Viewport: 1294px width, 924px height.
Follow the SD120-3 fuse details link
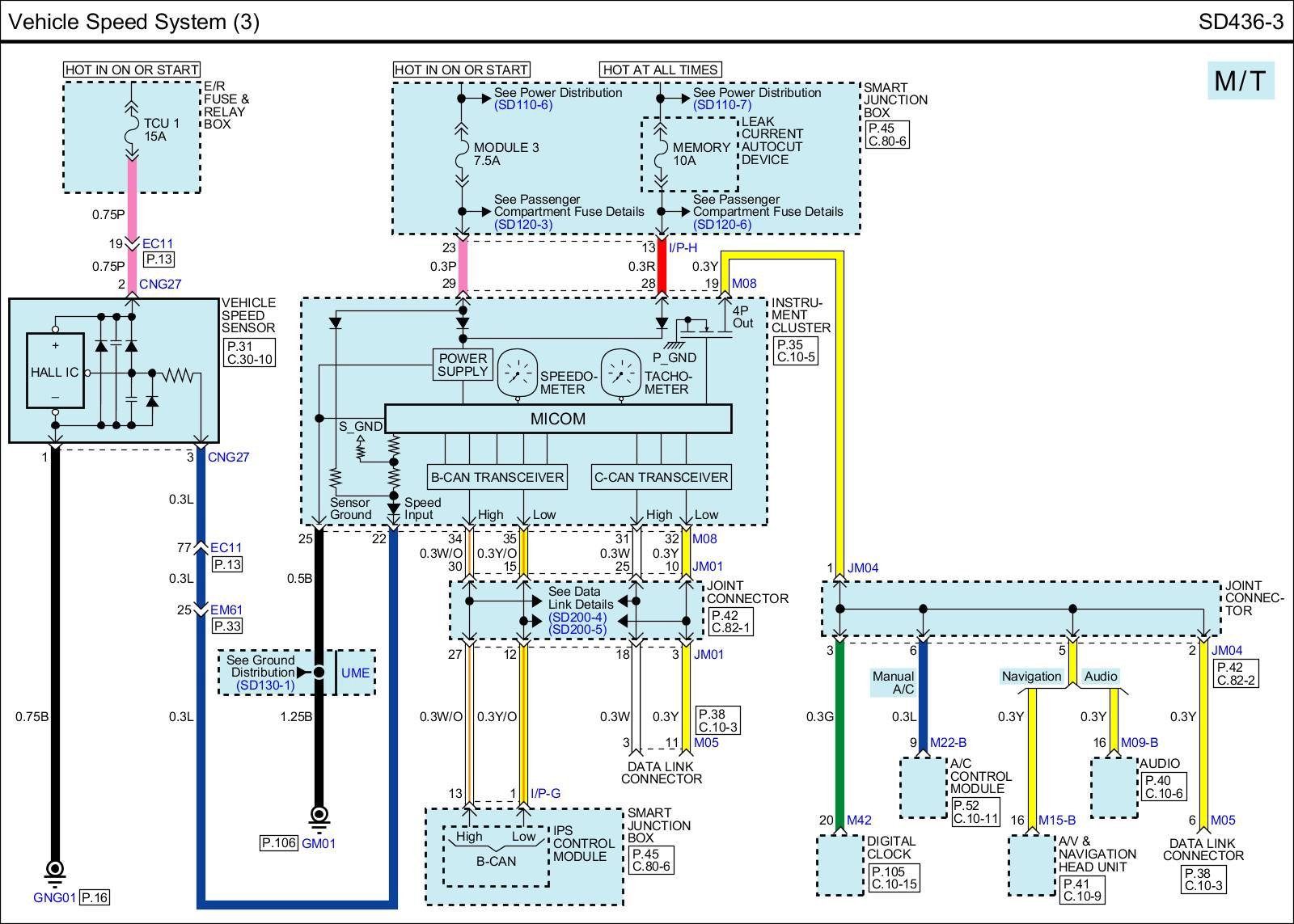(523, 224)
